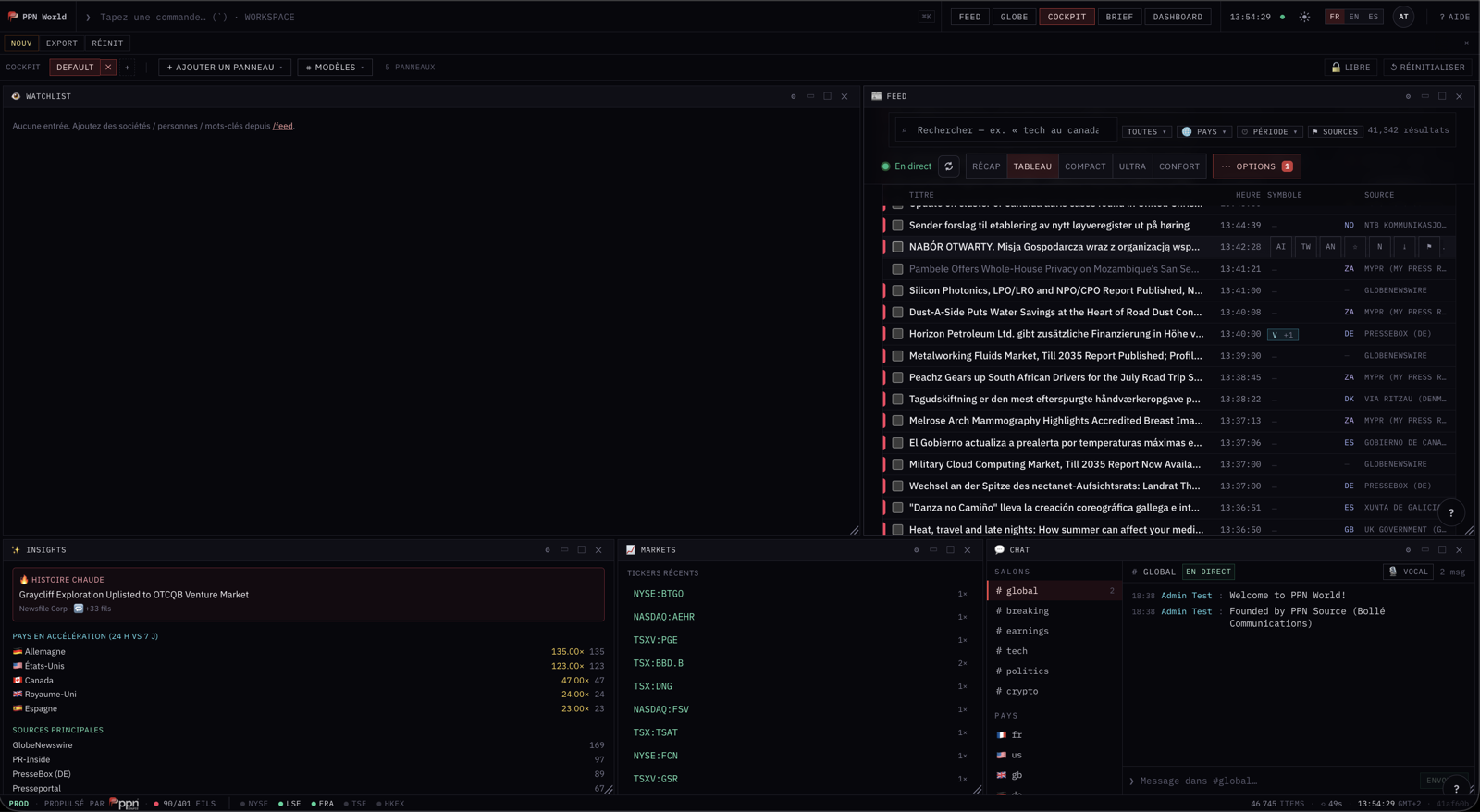Open Chat panel settings gear
This screenshot has width=1480, height=812.
click(1408, 550)
